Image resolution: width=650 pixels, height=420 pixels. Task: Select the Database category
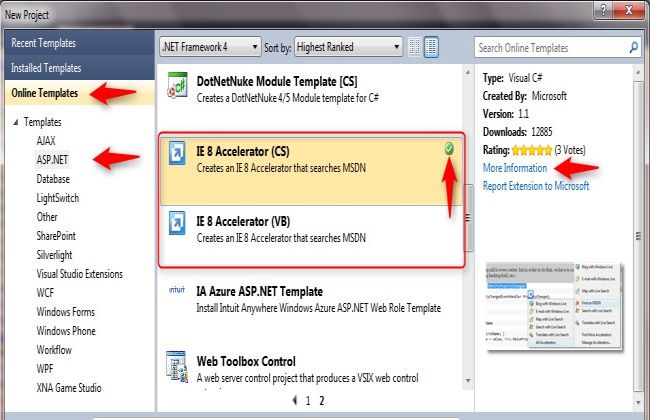pyautogui.click(x=53, y=179)
